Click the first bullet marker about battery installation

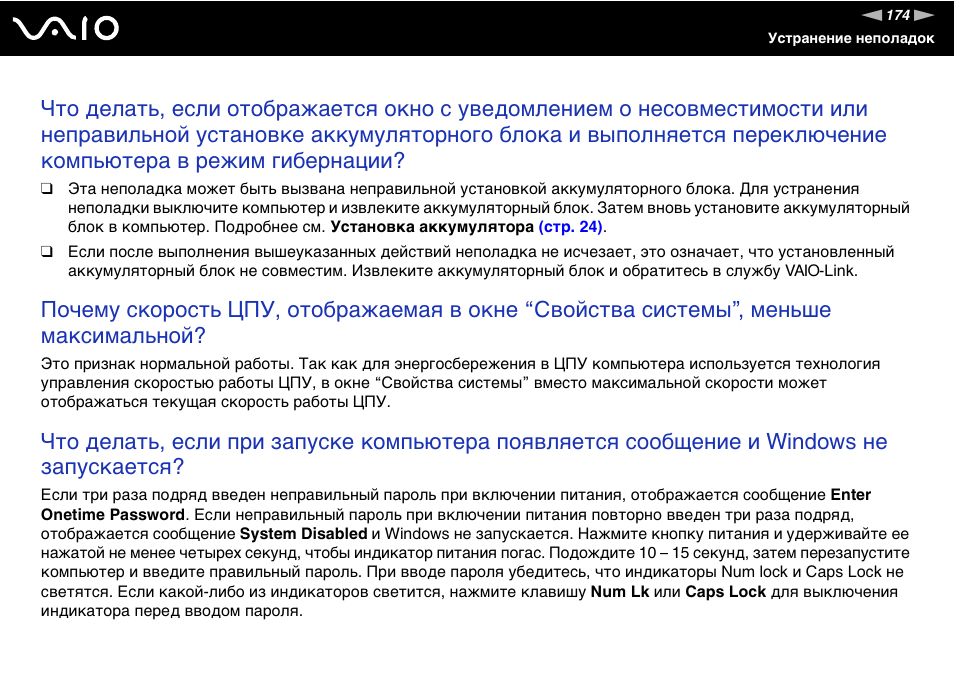tap(47, 187)
